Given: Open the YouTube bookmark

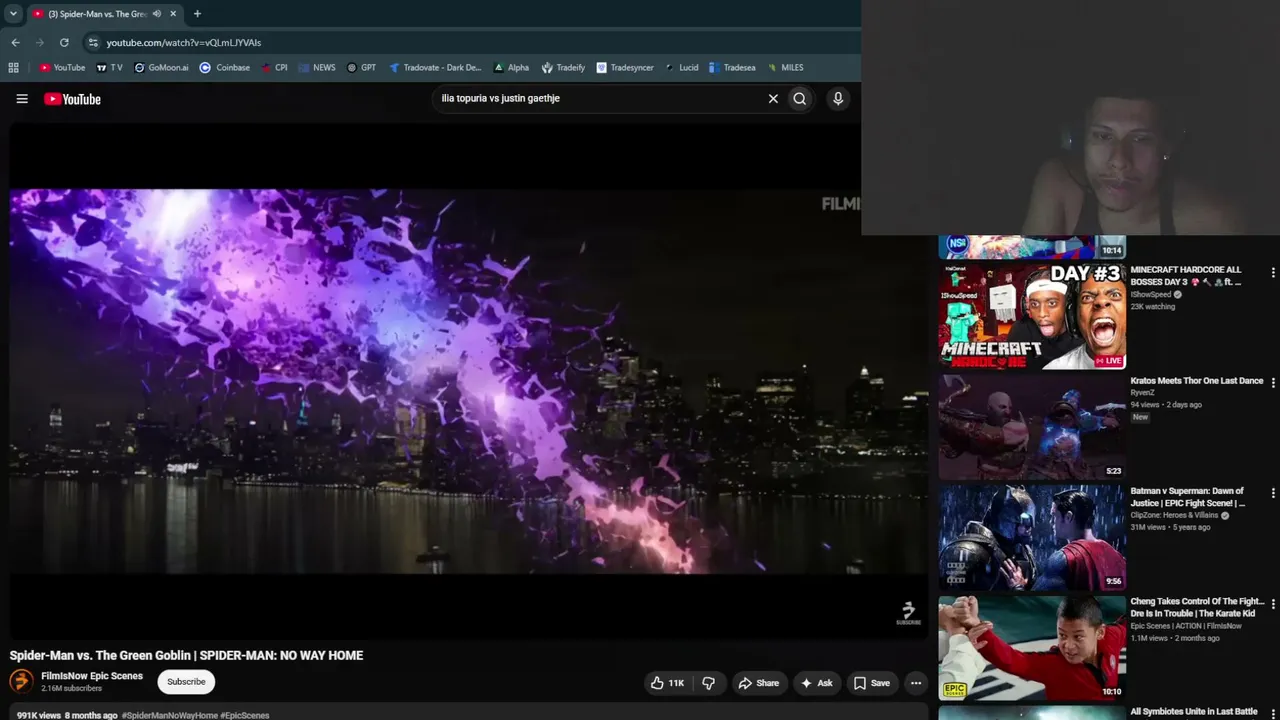Looking at the screenshot, I should click(x=62, y=68).
